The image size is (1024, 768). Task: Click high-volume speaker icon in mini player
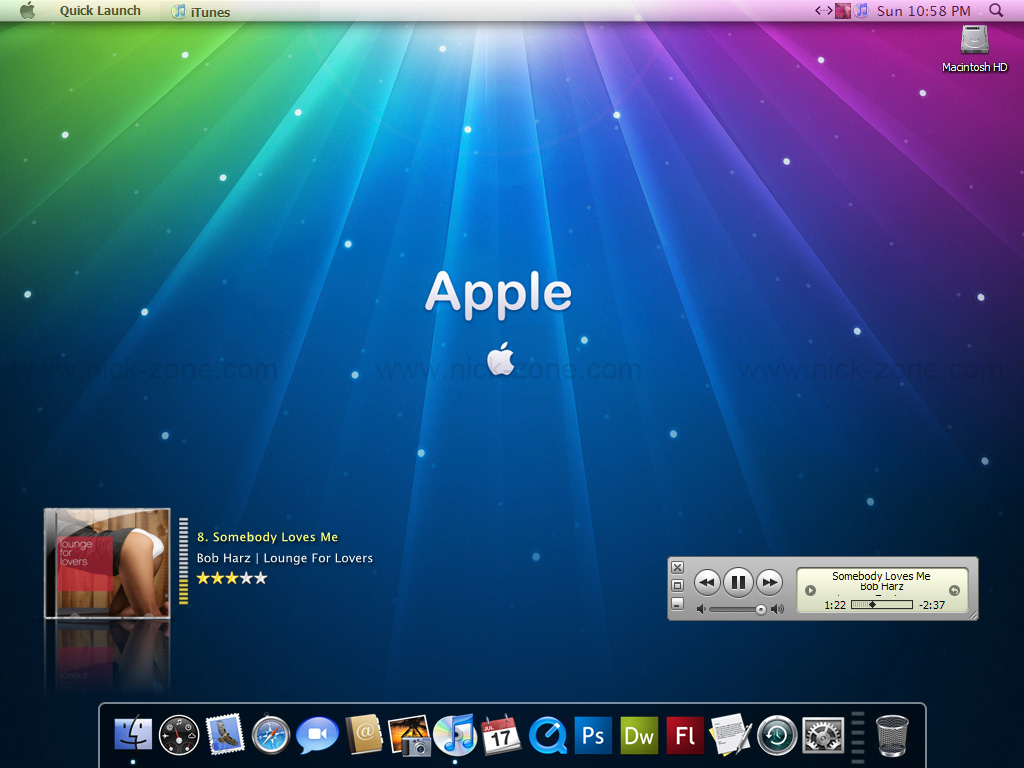coord(777,609)
